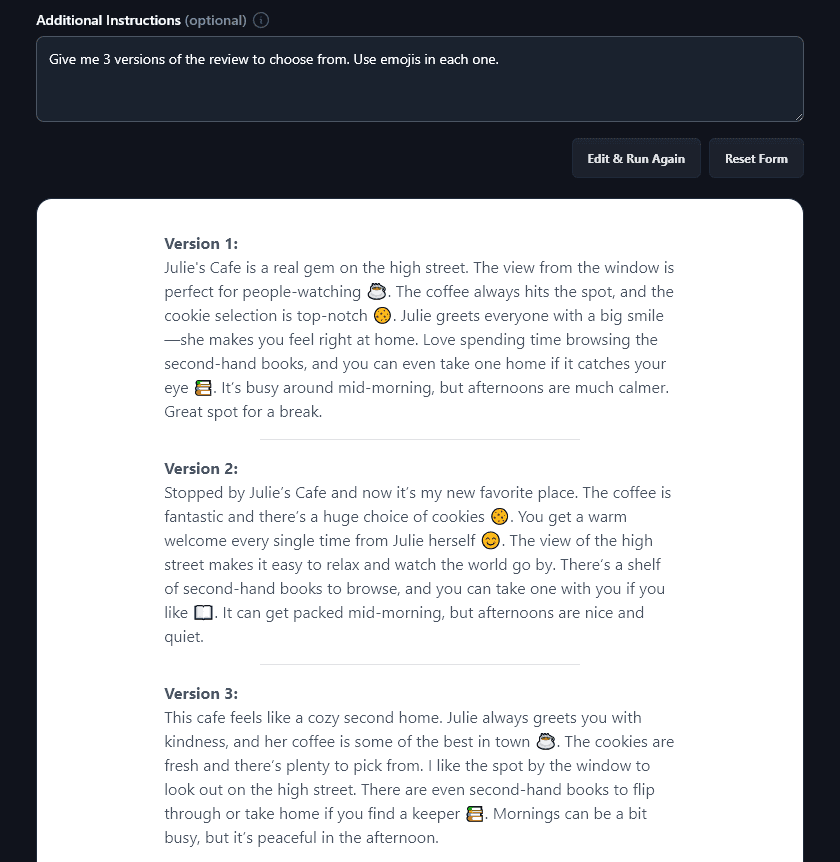The height and width of the screenshot is (862, 840).
Task: Click the cookie emoji in Version 1
Action: pos(381,315)
